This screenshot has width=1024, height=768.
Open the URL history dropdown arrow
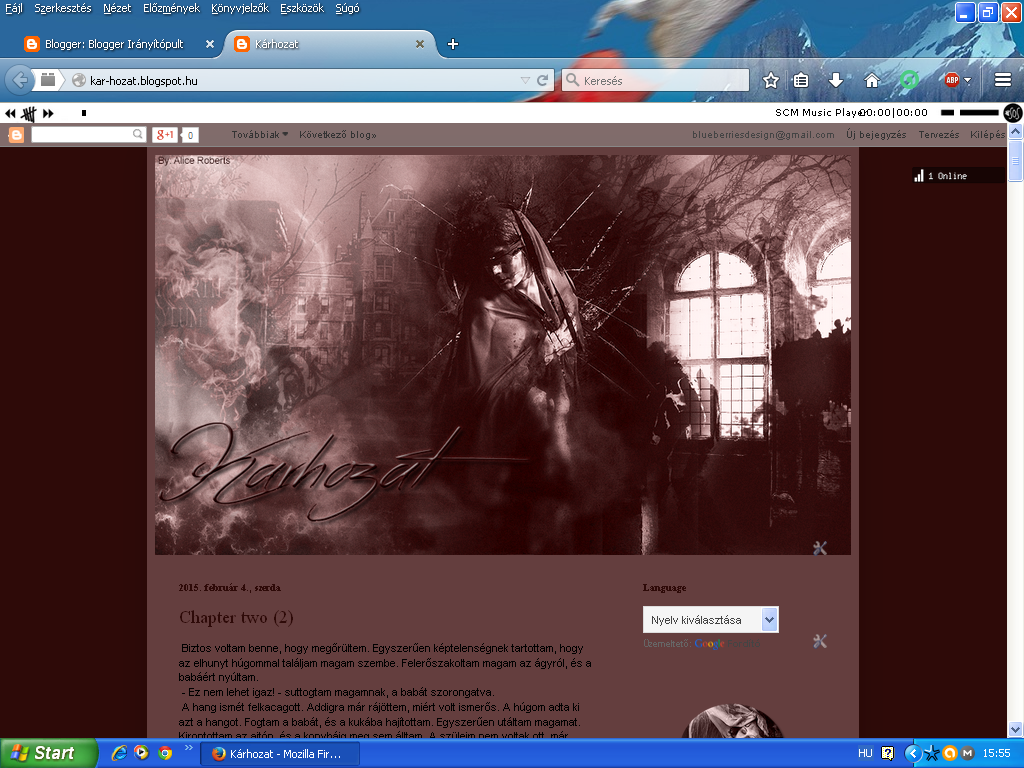(x=525, y=80)
